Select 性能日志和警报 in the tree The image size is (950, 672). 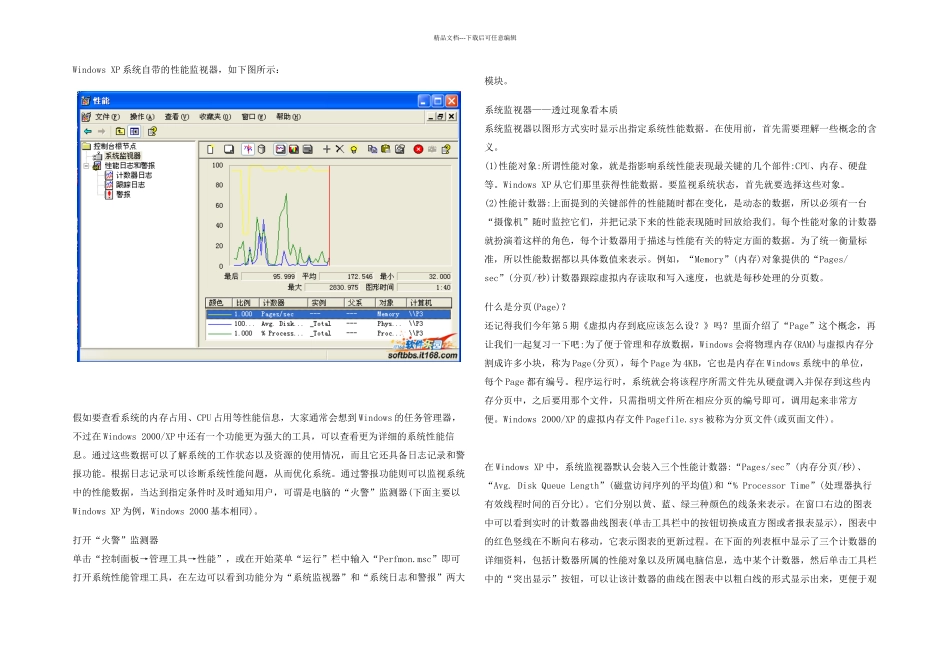[130, 165]
